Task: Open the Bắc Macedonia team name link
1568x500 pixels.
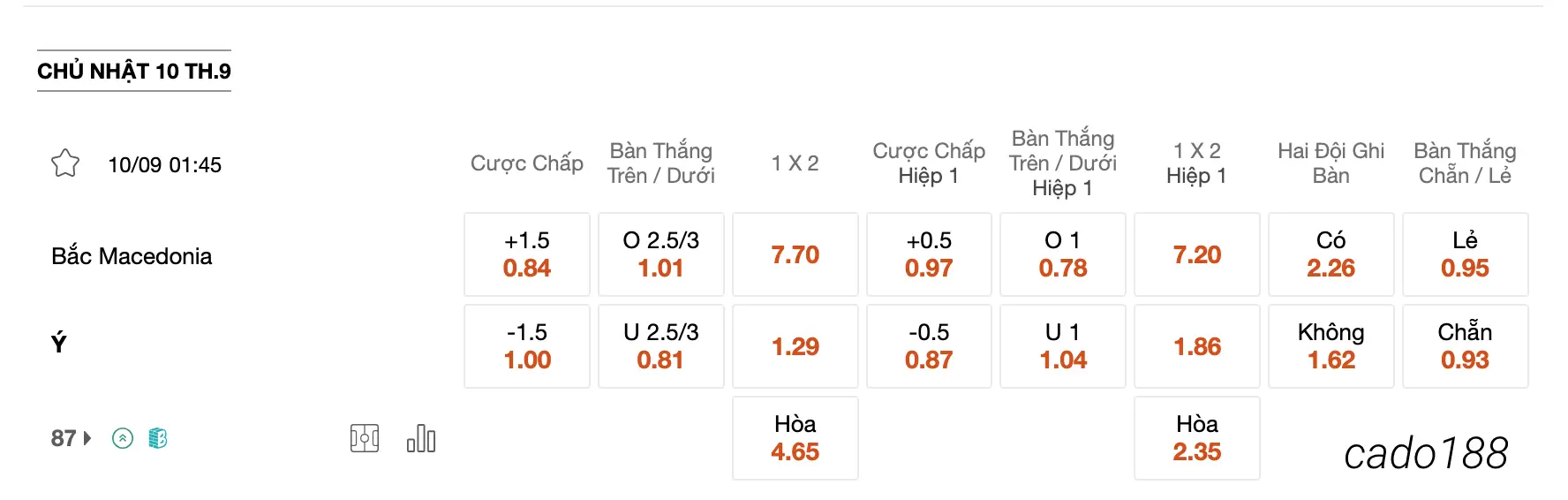Action: 132,256
